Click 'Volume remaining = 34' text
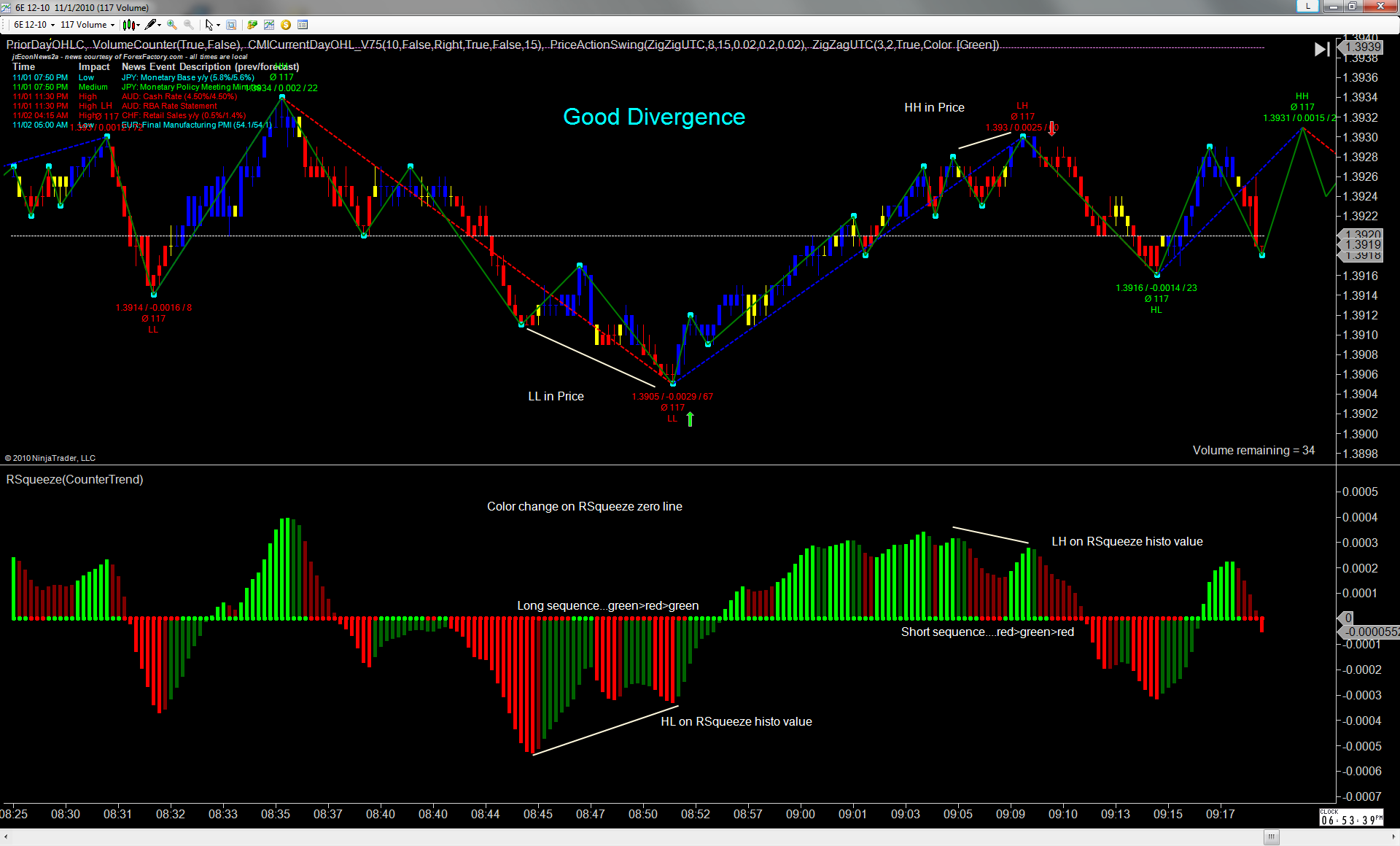This screenshot has width=1400, height=846. pyautogui.click(x=1253, y=451)
